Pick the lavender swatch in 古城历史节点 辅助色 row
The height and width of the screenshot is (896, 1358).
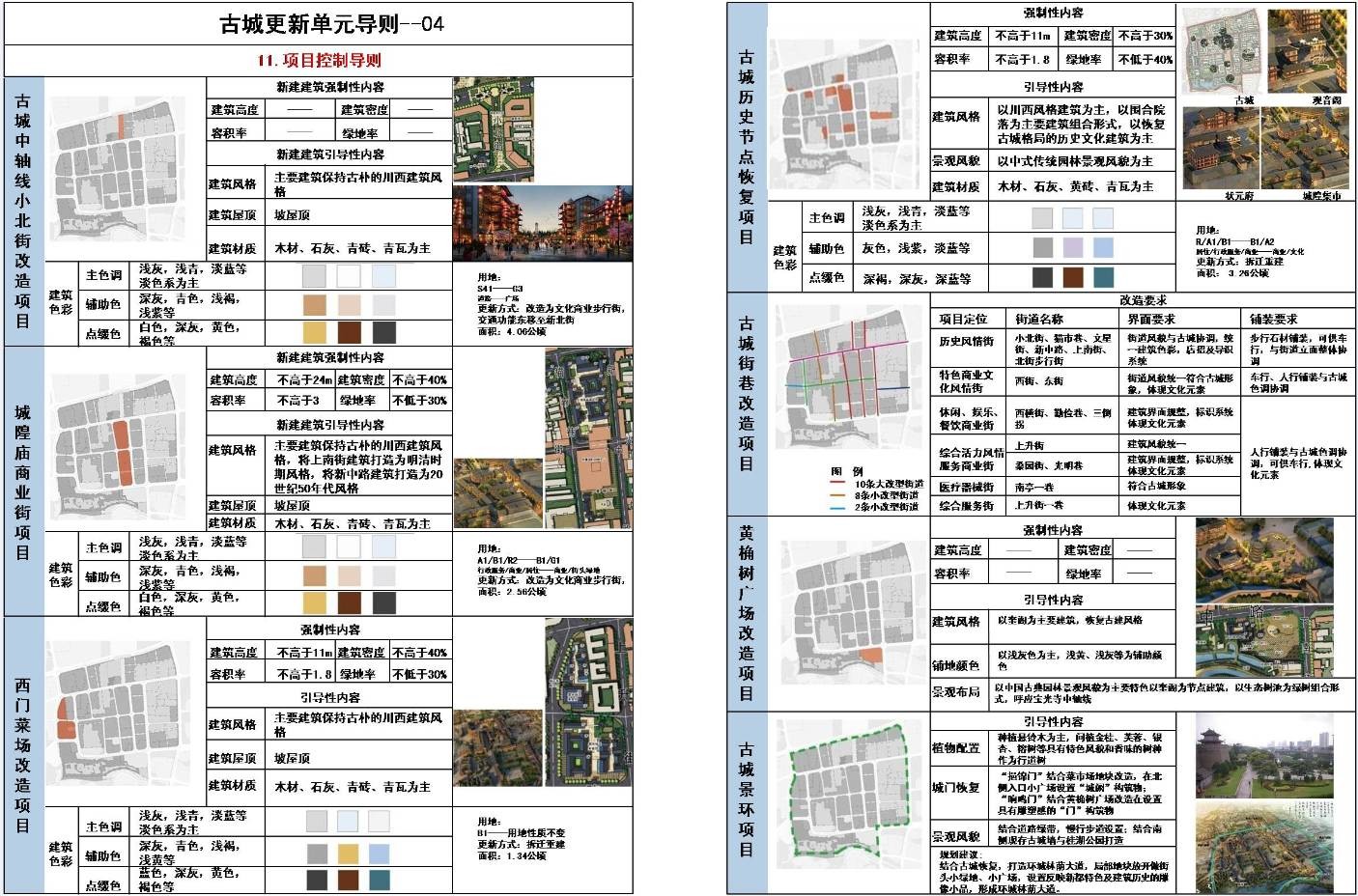(1074, 247)
